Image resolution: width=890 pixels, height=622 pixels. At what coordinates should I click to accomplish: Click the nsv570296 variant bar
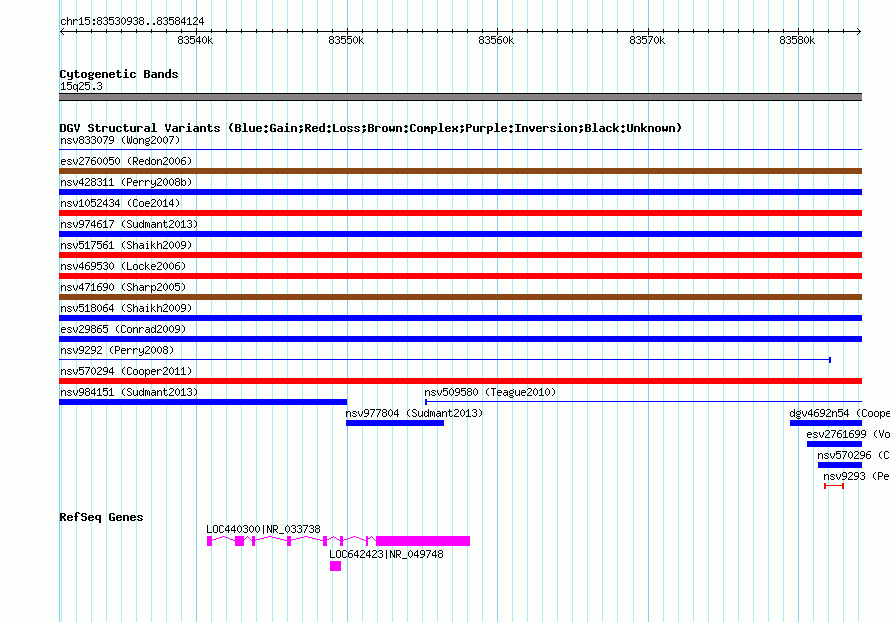[839, 465]
